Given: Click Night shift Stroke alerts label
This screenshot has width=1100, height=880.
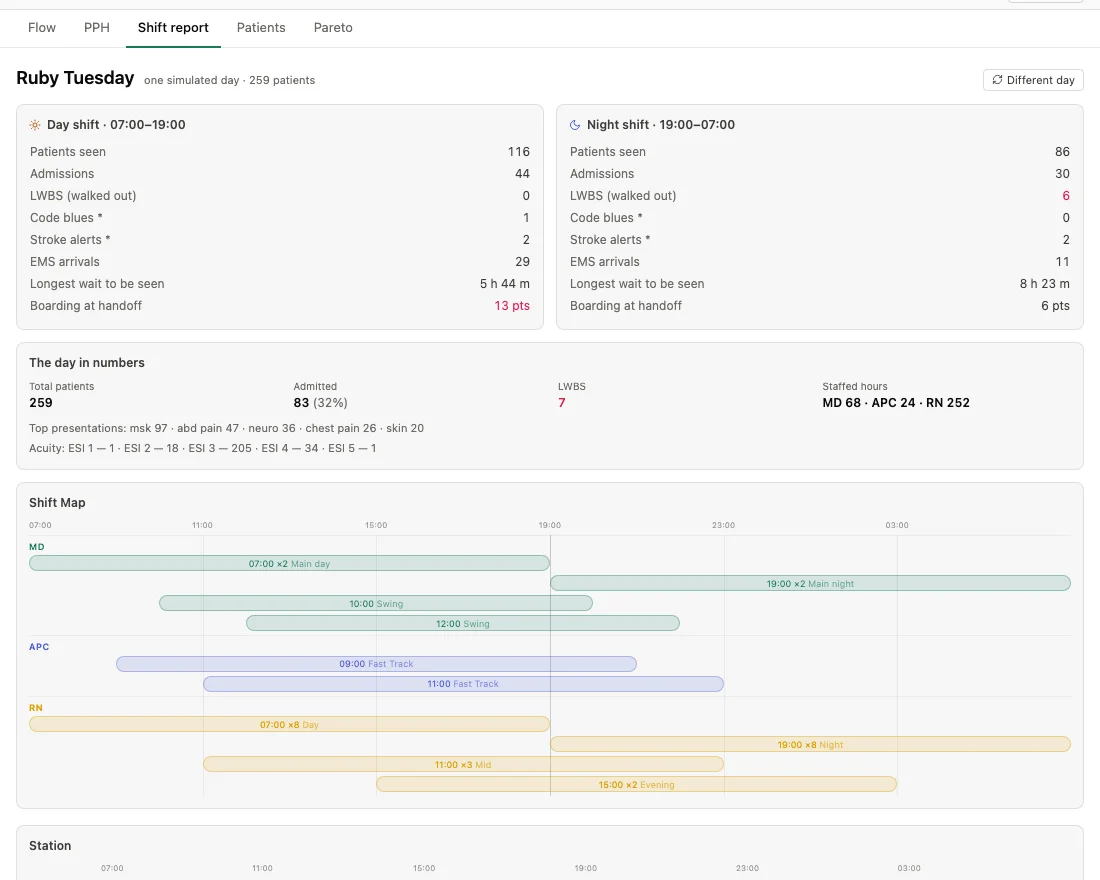Looking at the screenshot, I should pyautogui.click(x=610, y=239).
